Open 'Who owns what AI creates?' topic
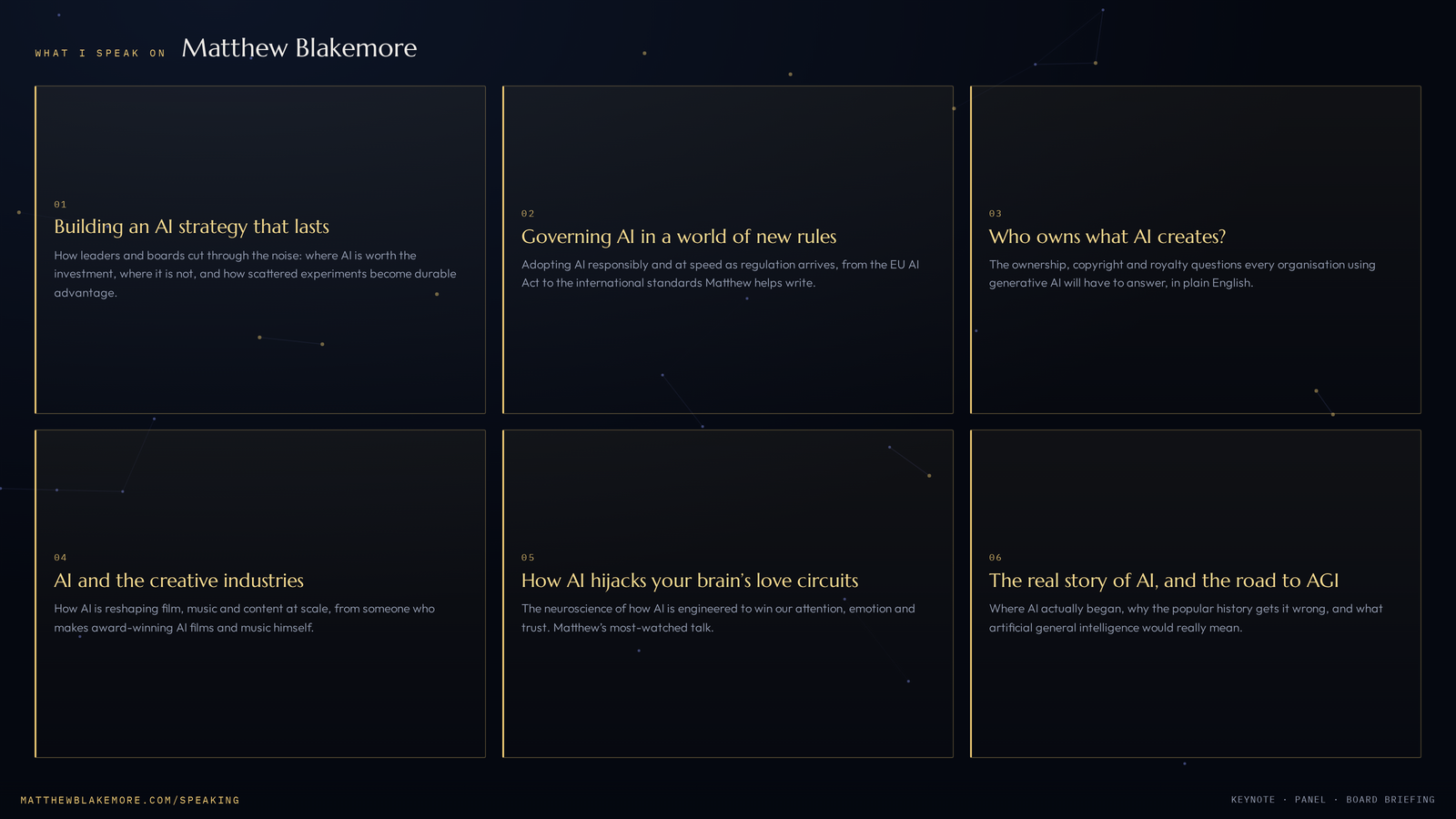The image size is (1456, 819). (1107, 237)
